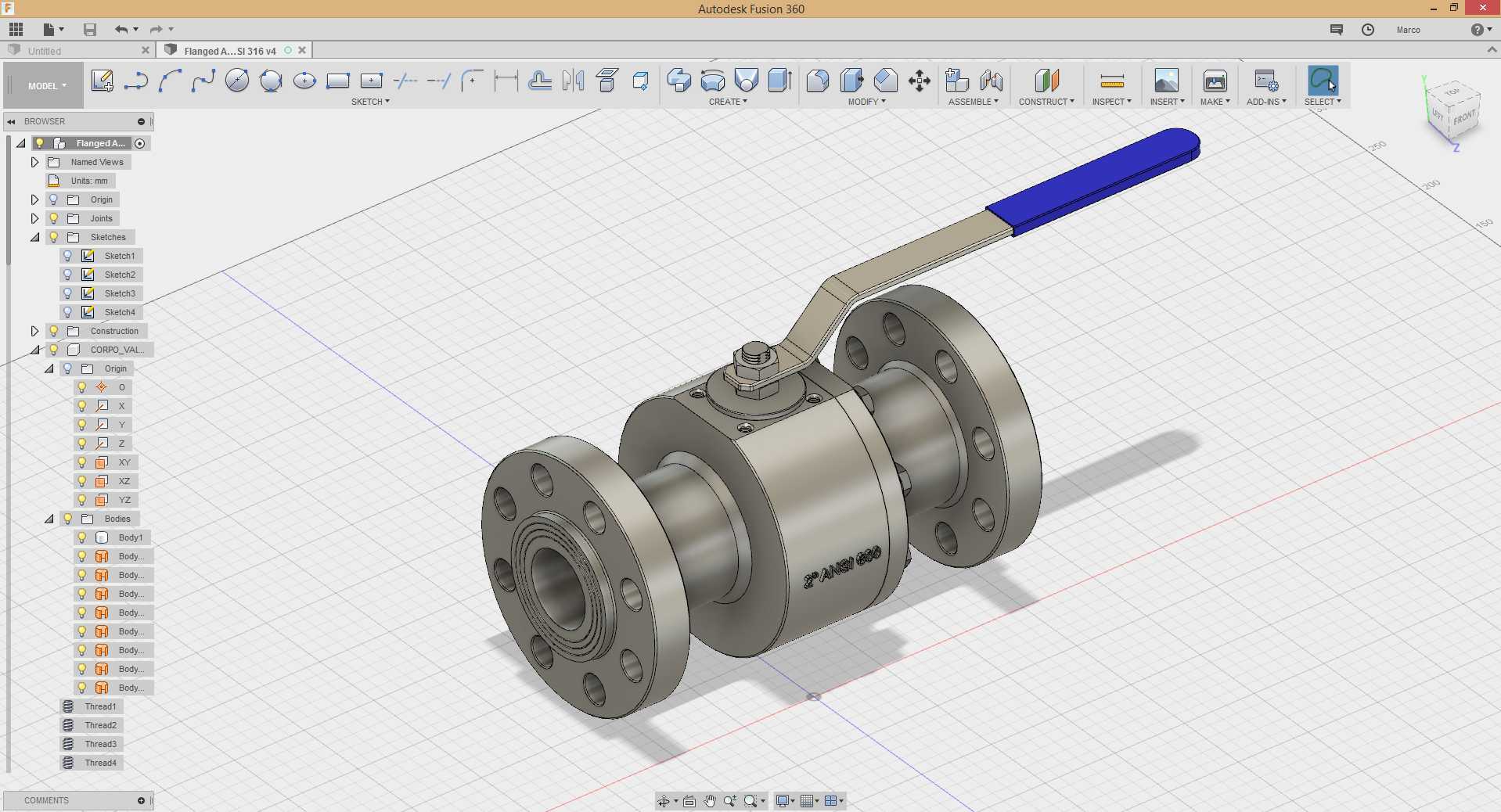
Task: Click the Construct plane icon
Action: click(x=1046, y=81)
